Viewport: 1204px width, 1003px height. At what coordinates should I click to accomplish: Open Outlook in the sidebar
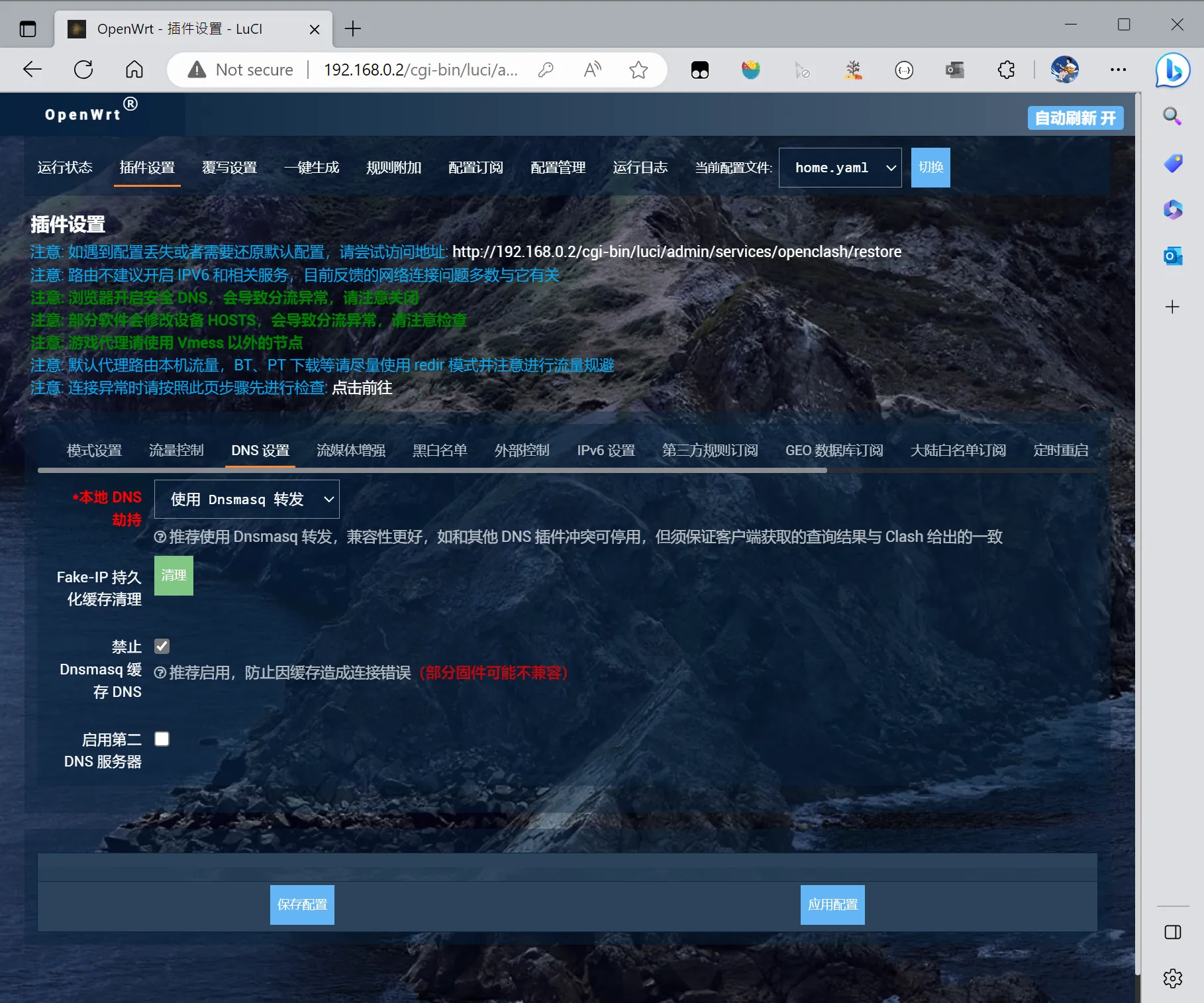click(1173, 256)
